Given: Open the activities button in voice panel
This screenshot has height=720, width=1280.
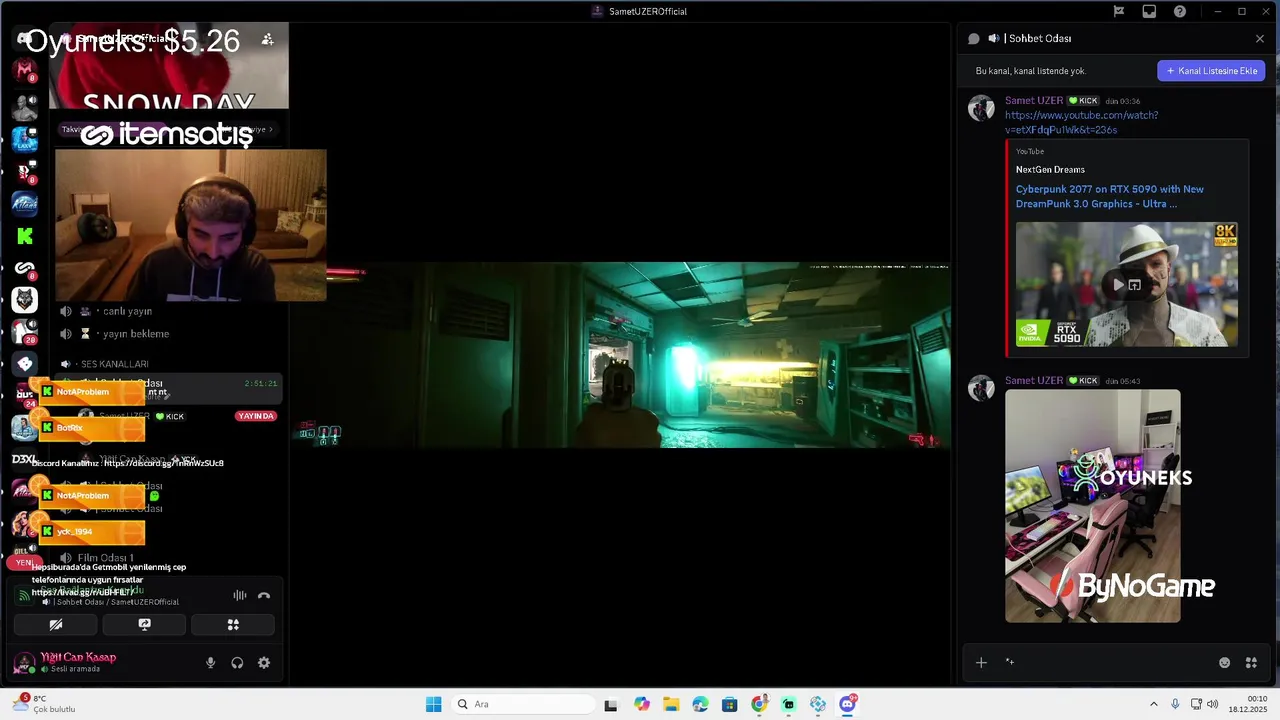Looking at the screenshot, I should pos(233,625).
